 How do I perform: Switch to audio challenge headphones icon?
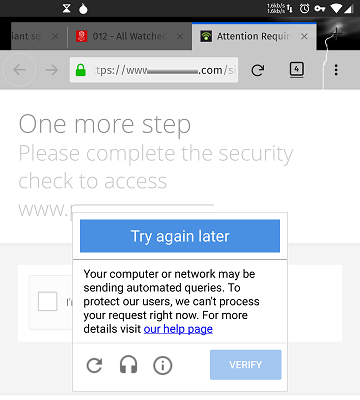tap(129, 365)
